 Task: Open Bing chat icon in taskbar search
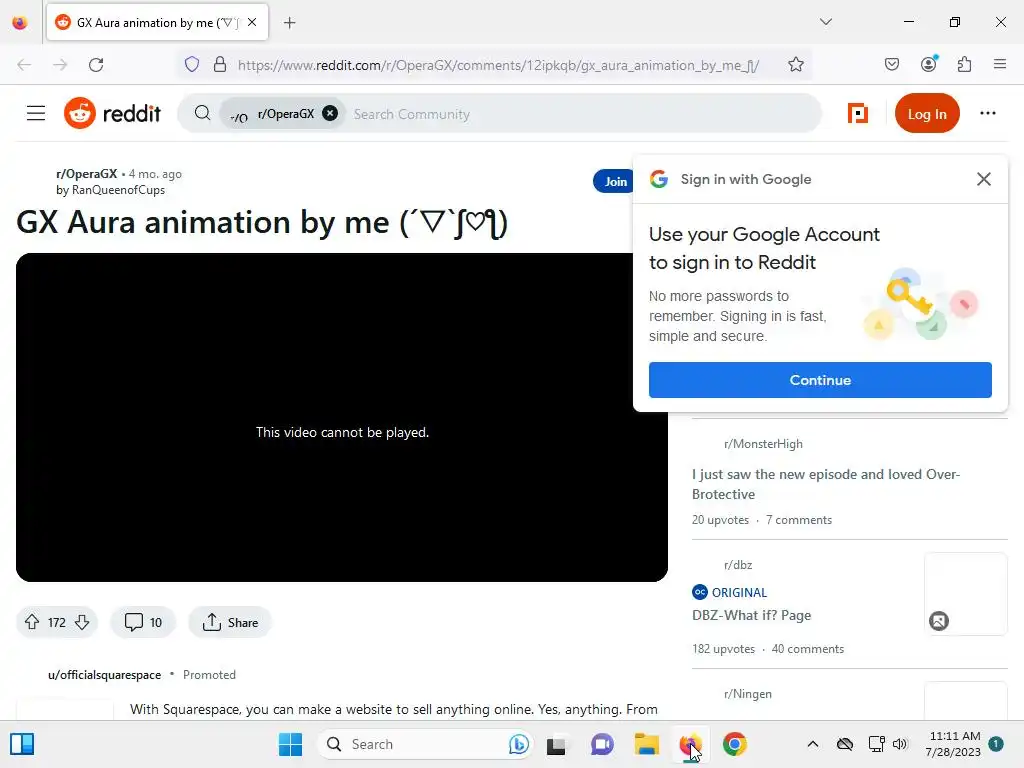(519, 744)
